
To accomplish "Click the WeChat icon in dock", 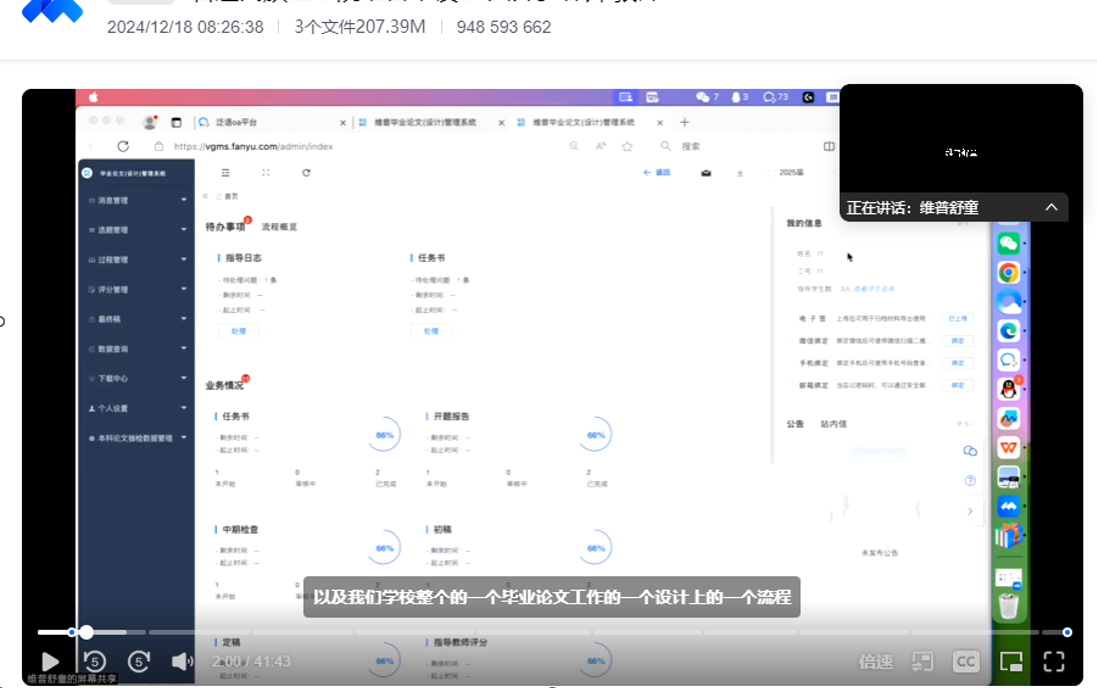I will [1008, 243].
